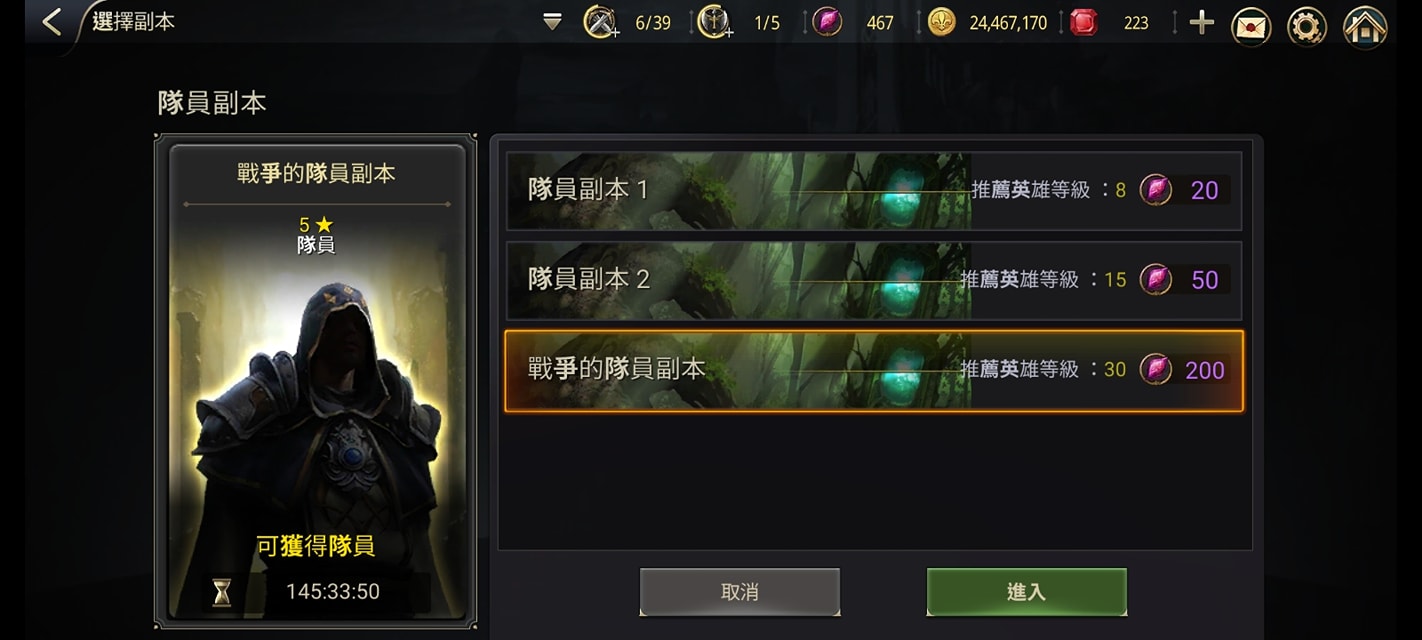Expand the resource bar dropdown triangle
The height and width of the screenshot is (640, 1422).
[x=552, y=22]
